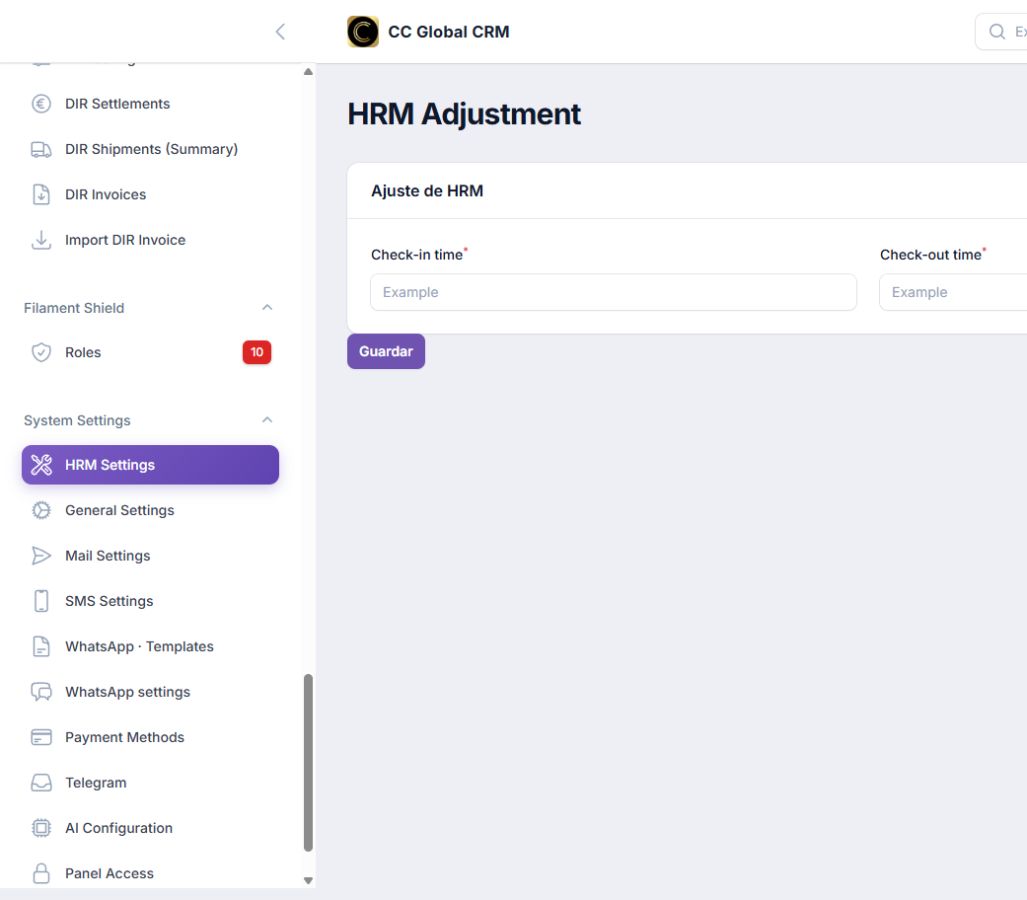Image resolution: width=1027 pixels, height=900 pixels.
Task: Click the Check-in time label
Action: tap(417, 255)
